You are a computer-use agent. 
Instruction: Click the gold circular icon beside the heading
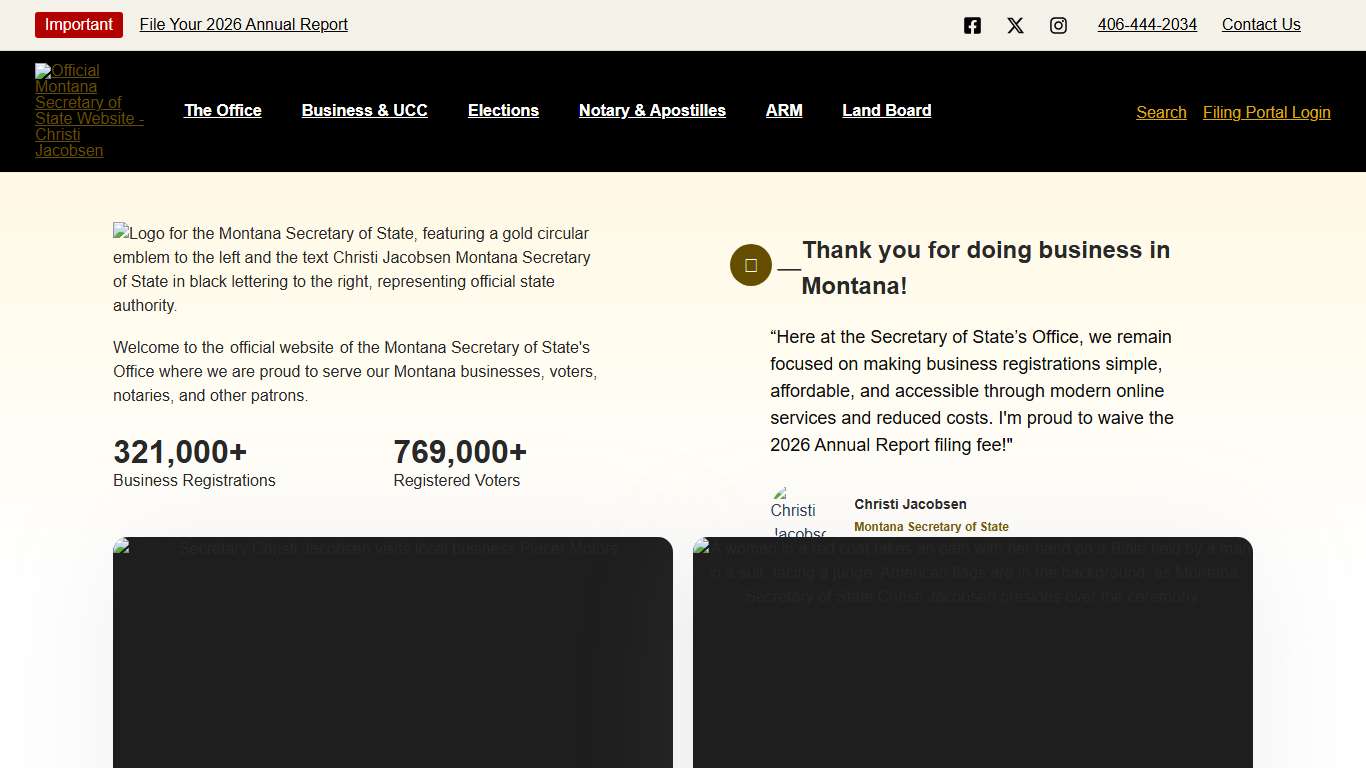(x=751, y=265)
